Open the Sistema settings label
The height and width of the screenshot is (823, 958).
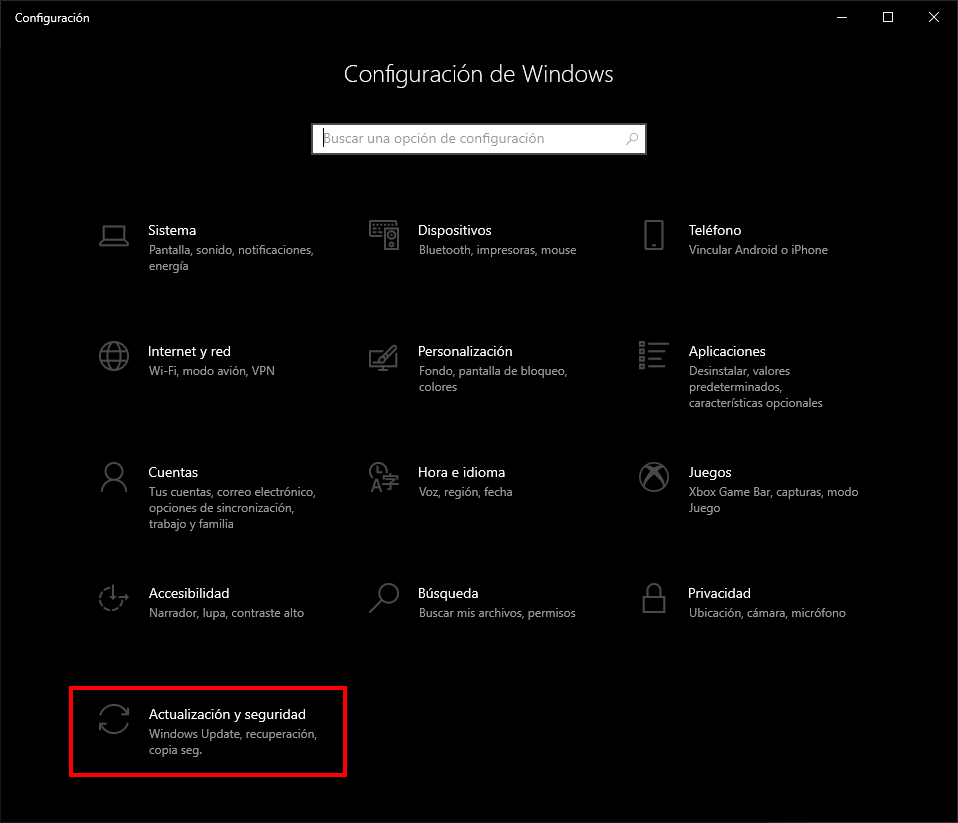[172, 230]
